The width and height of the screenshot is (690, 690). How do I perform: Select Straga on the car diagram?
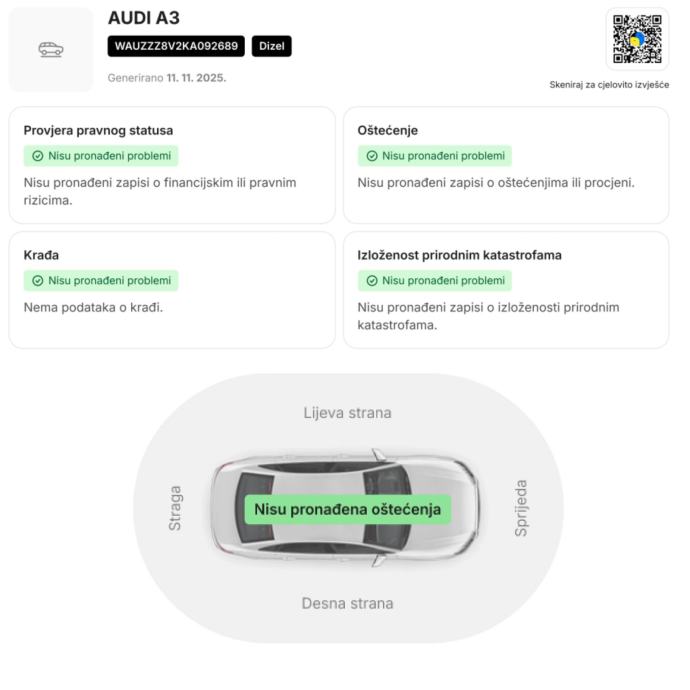coord(176,508)
